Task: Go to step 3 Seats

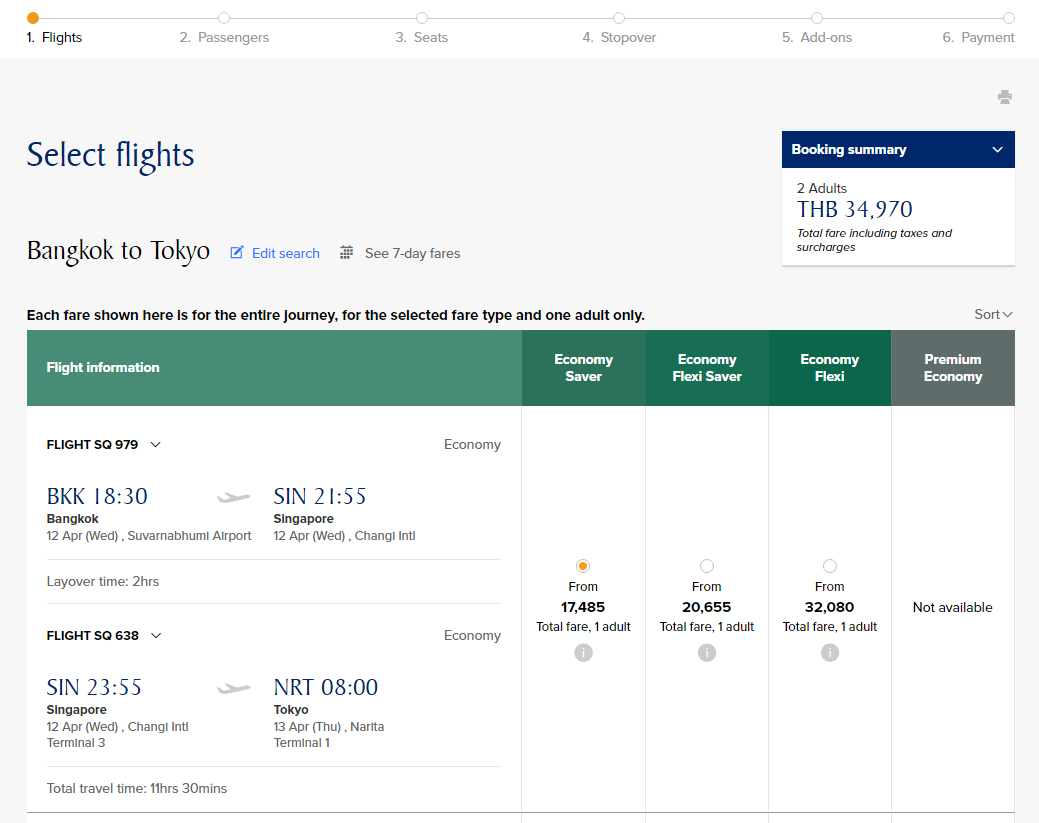Action: tap(421, 37)
